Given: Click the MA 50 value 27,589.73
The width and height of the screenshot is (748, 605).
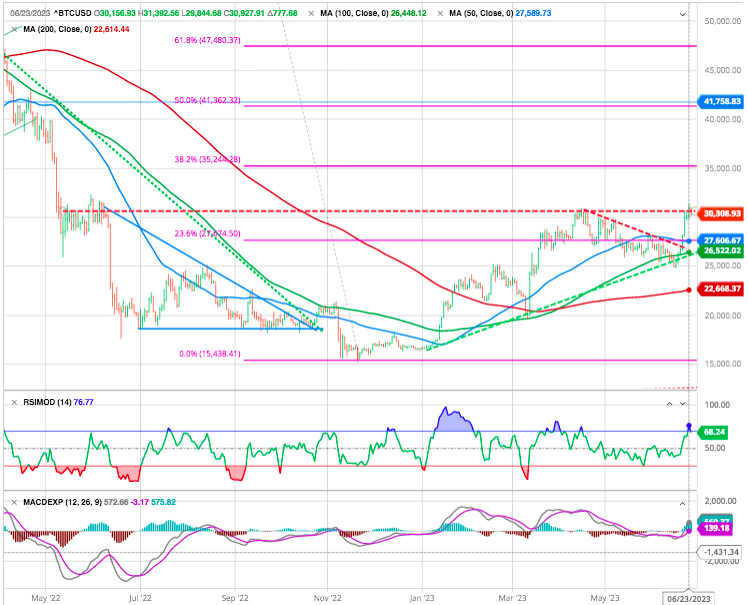Looking at the screenshot, I should (533, 13).
